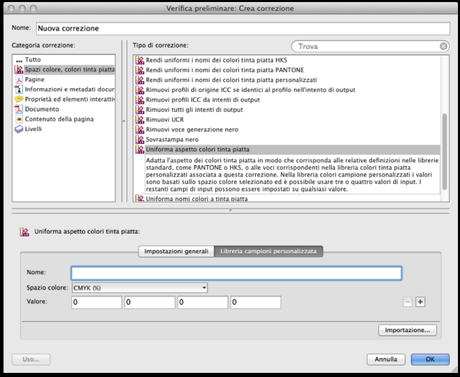460x377 pixels.
Task: Click the plus button to add a swatch value
Action: click(x=420, y=302)
